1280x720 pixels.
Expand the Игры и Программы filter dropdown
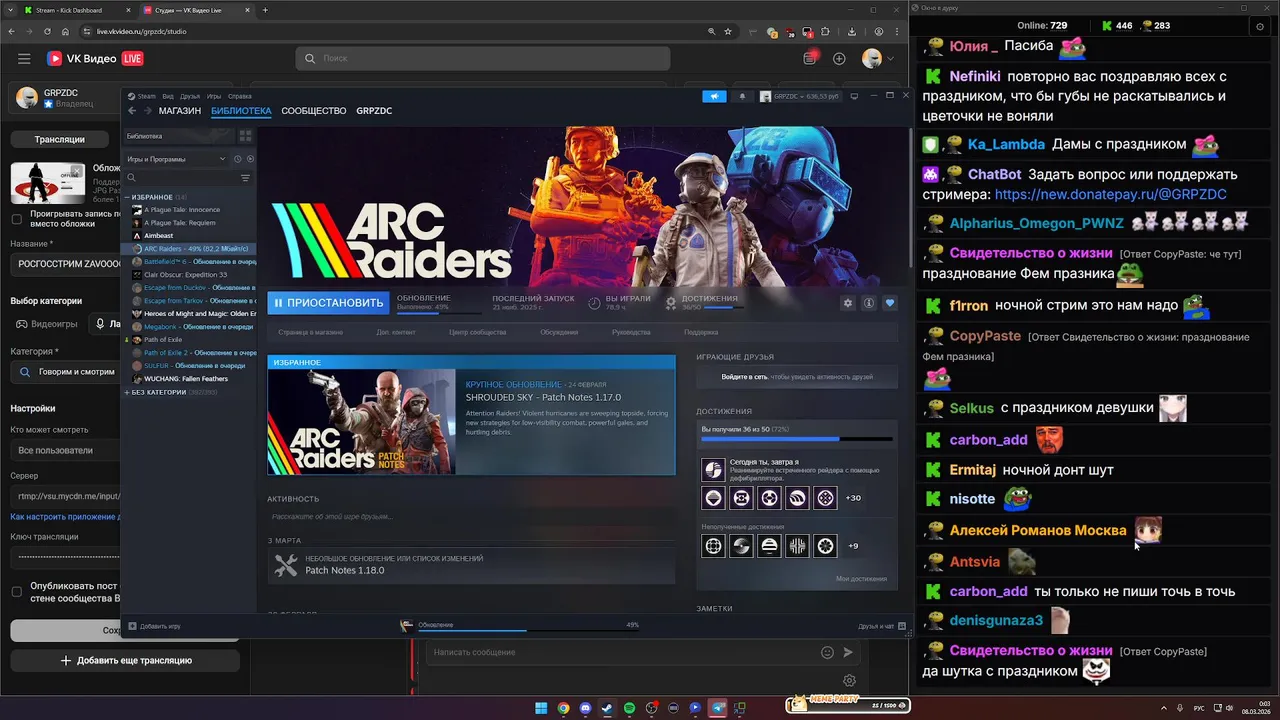point(176,159)
